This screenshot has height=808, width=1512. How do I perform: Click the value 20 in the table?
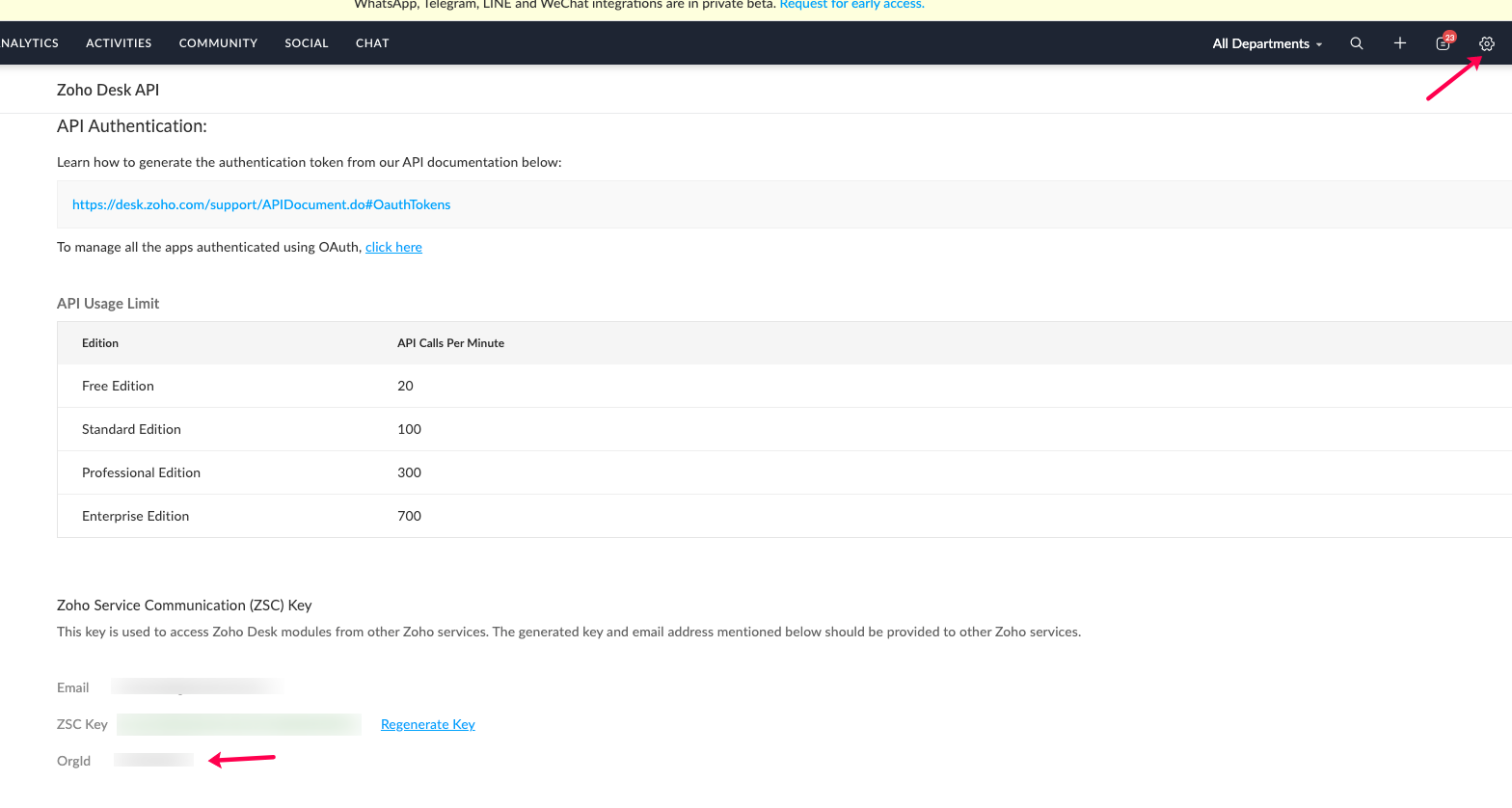(x=405, y=386)
